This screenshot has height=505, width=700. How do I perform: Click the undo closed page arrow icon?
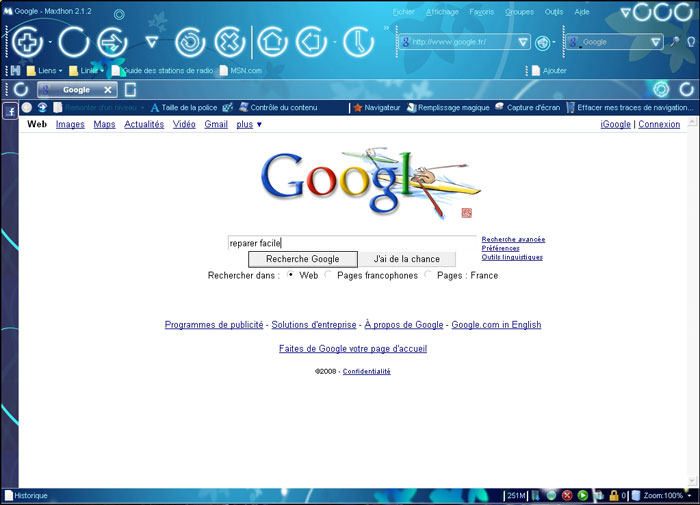tap(312, 42)
